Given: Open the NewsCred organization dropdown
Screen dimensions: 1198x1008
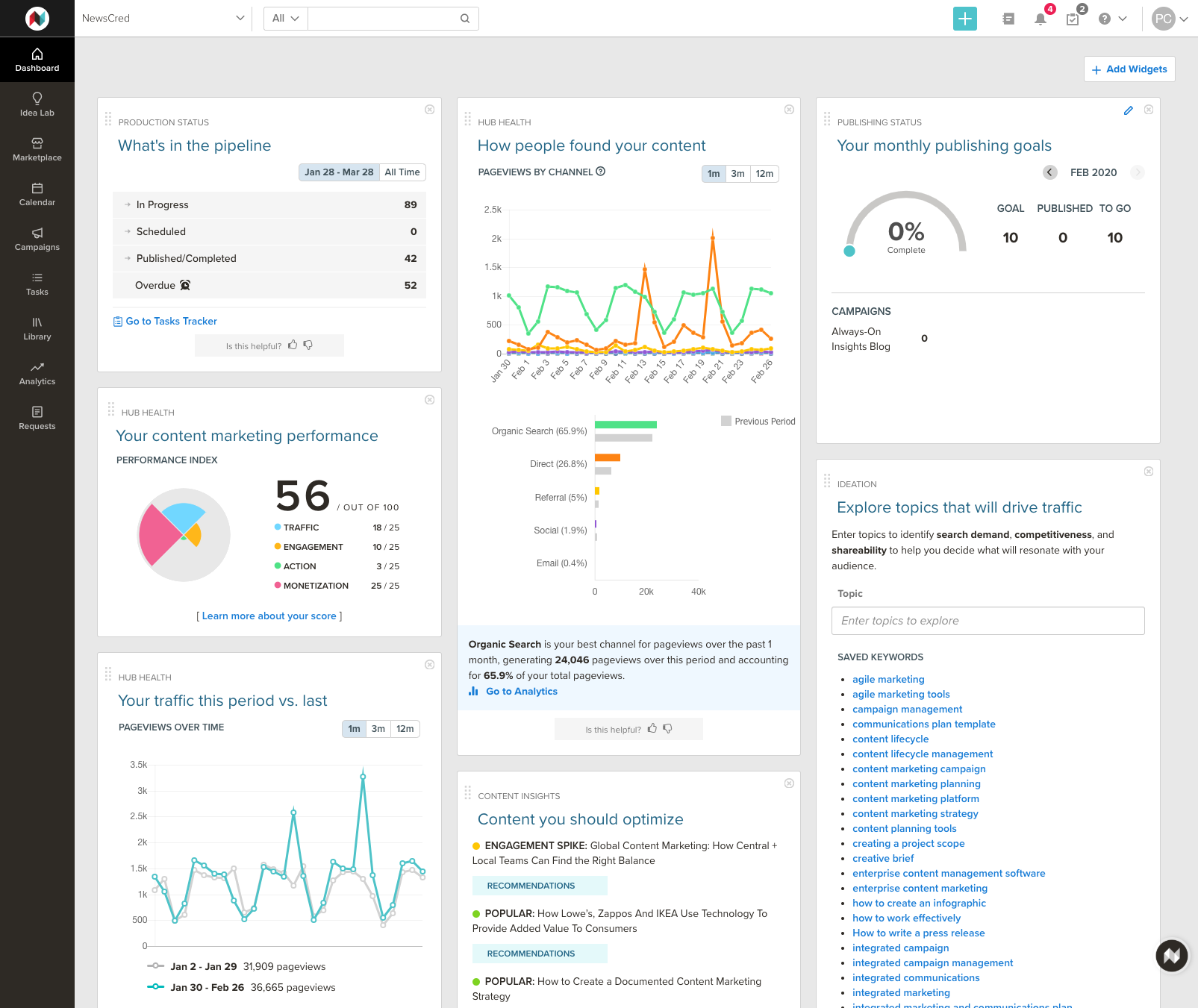Looking at the screenshot, I should [163, 19].
